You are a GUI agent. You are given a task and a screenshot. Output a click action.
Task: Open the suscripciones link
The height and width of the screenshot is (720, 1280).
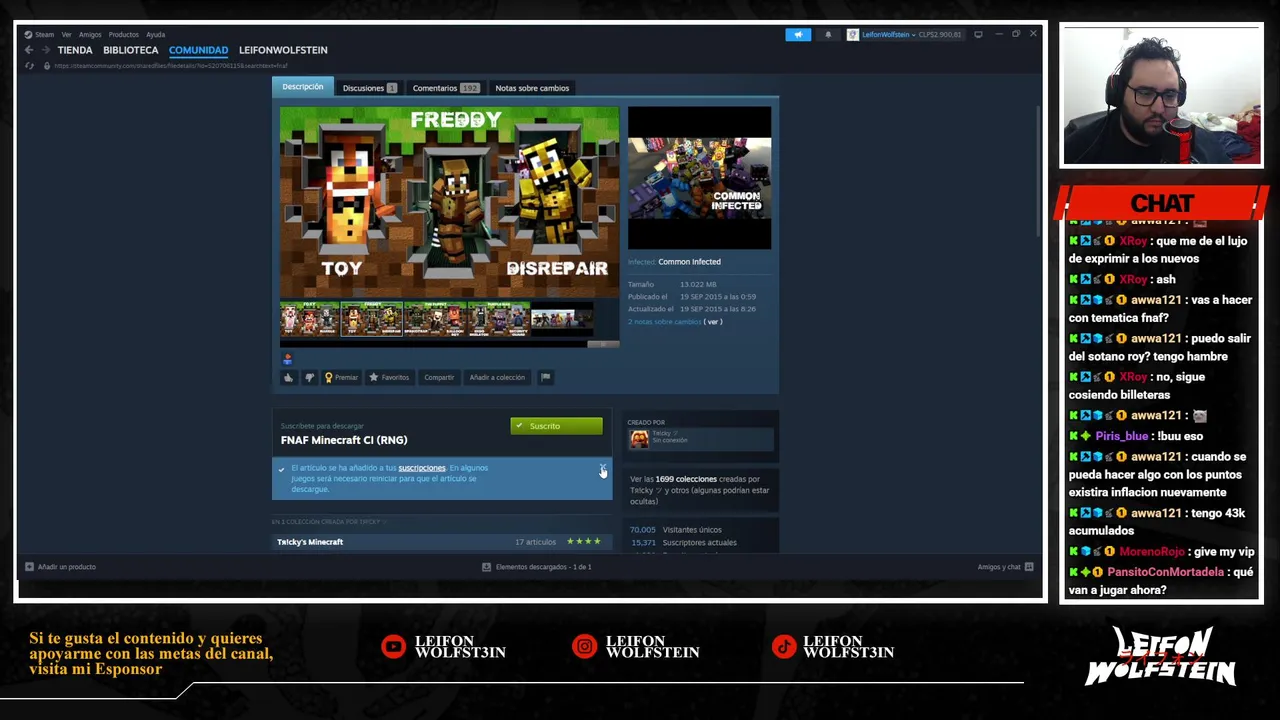coord(422,468)
